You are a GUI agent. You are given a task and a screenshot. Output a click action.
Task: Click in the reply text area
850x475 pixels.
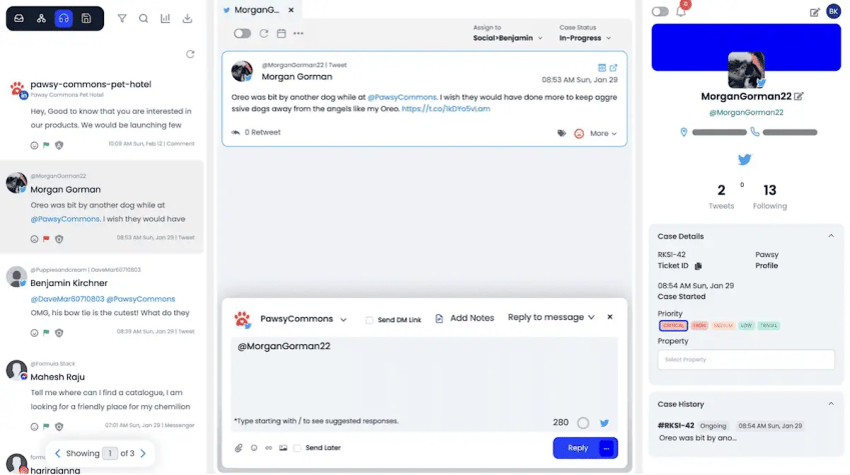(424, 380)
